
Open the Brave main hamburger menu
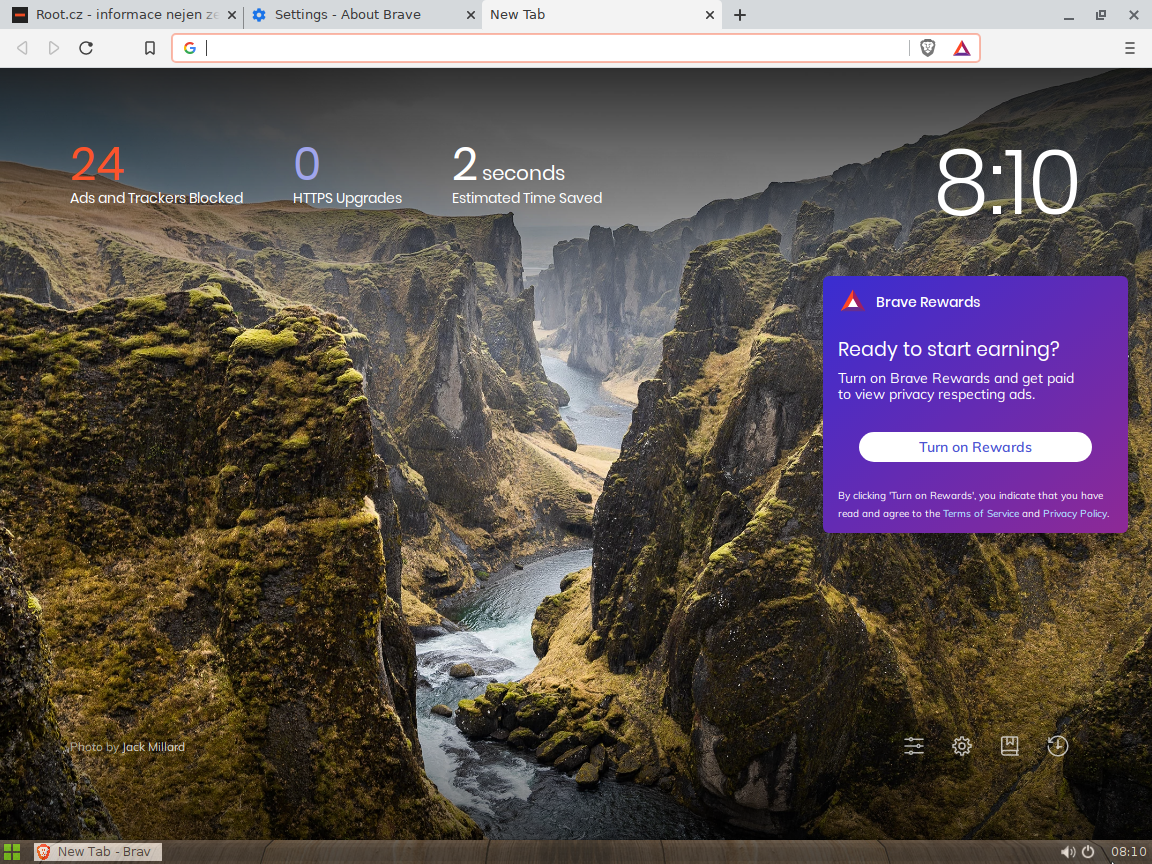pos(1129,48)
